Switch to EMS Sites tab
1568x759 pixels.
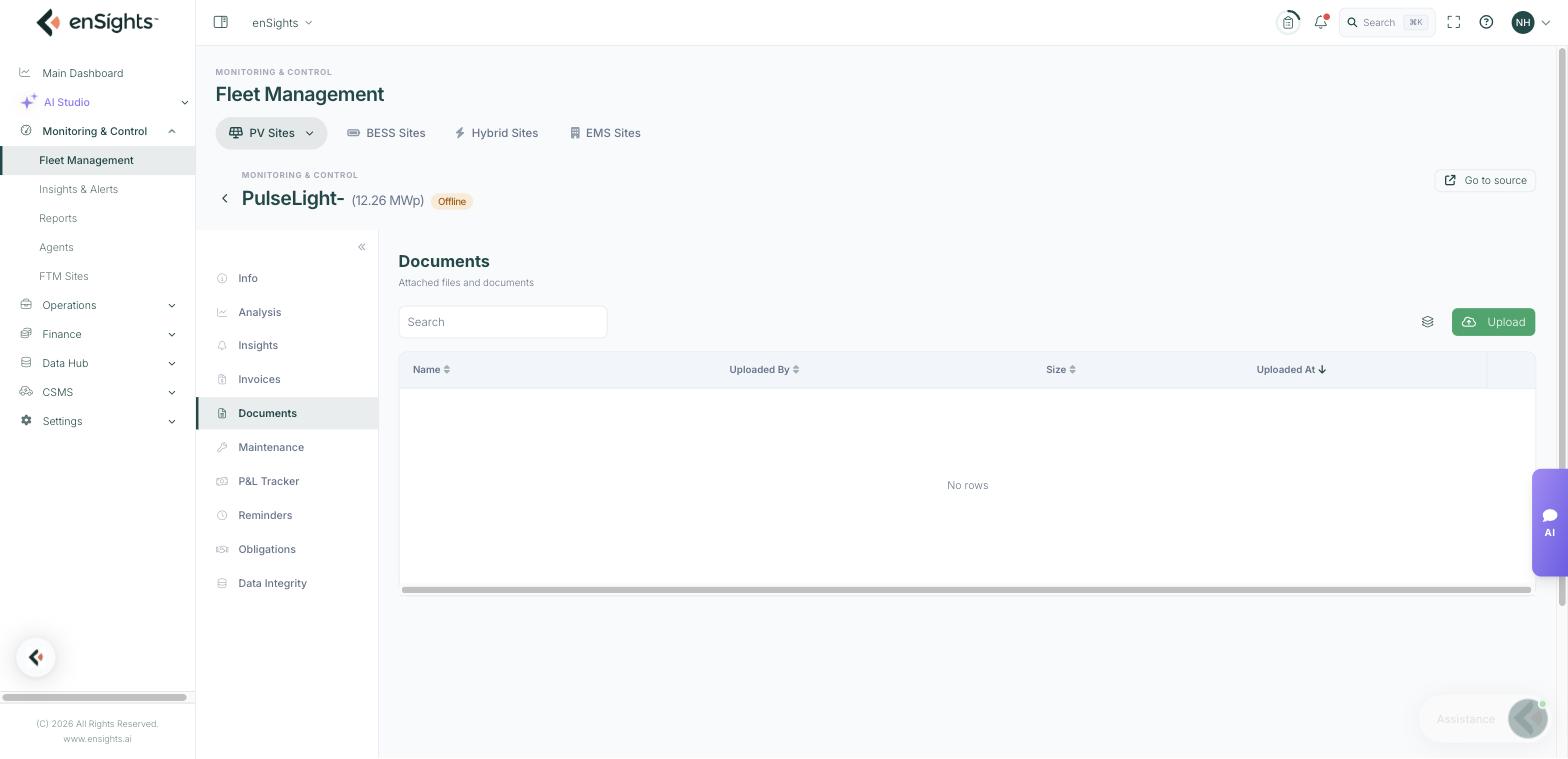605,133
